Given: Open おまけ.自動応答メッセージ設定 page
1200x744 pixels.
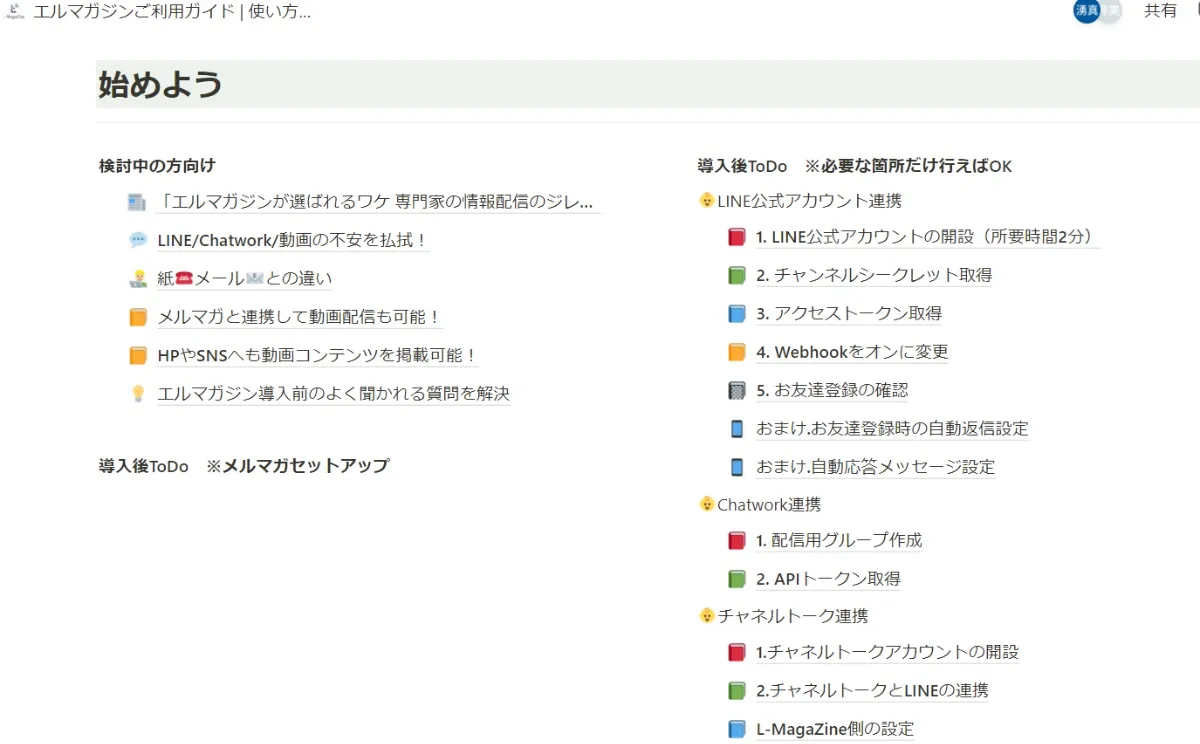Looking at the screenshot, I should [875, 467].
